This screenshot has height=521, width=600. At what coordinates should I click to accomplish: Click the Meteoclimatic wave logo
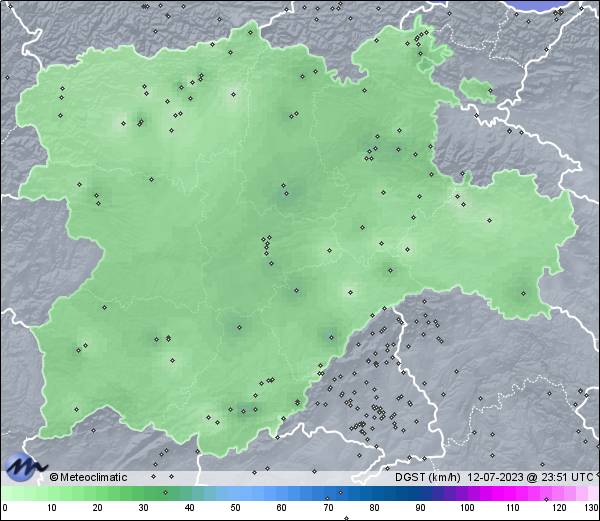pos(24,467)
